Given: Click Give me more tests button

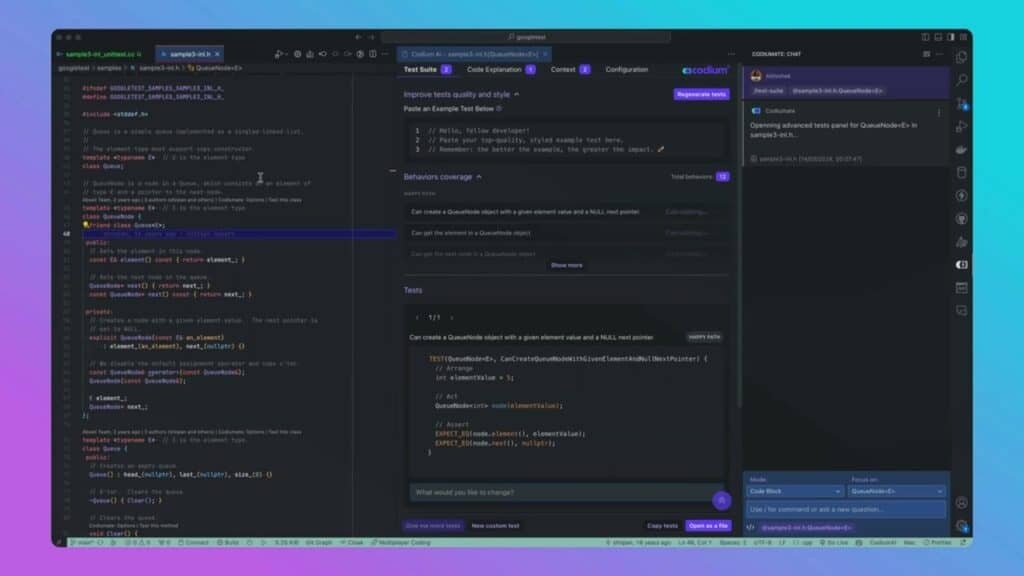Looking at the screenshot, I should tap(433, 526).
